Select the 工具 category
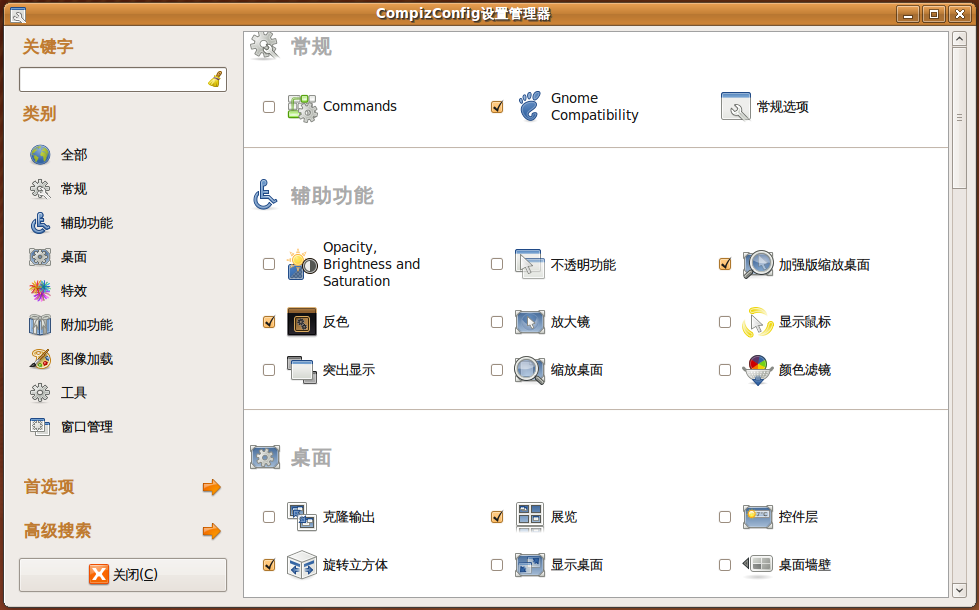This screenshot has height=610, width=979. pos(74,393)
